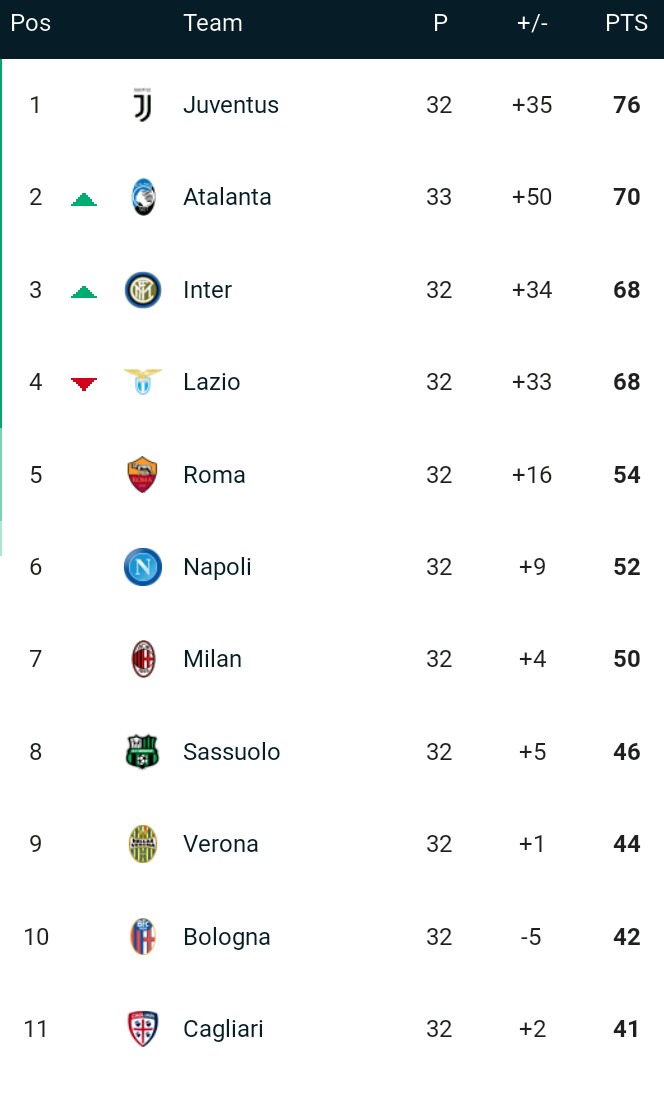Image resolution: width=664 pixels, height=1100 pixels.
Task: Click Lazio's red down arrow
Action: point(84,383)
